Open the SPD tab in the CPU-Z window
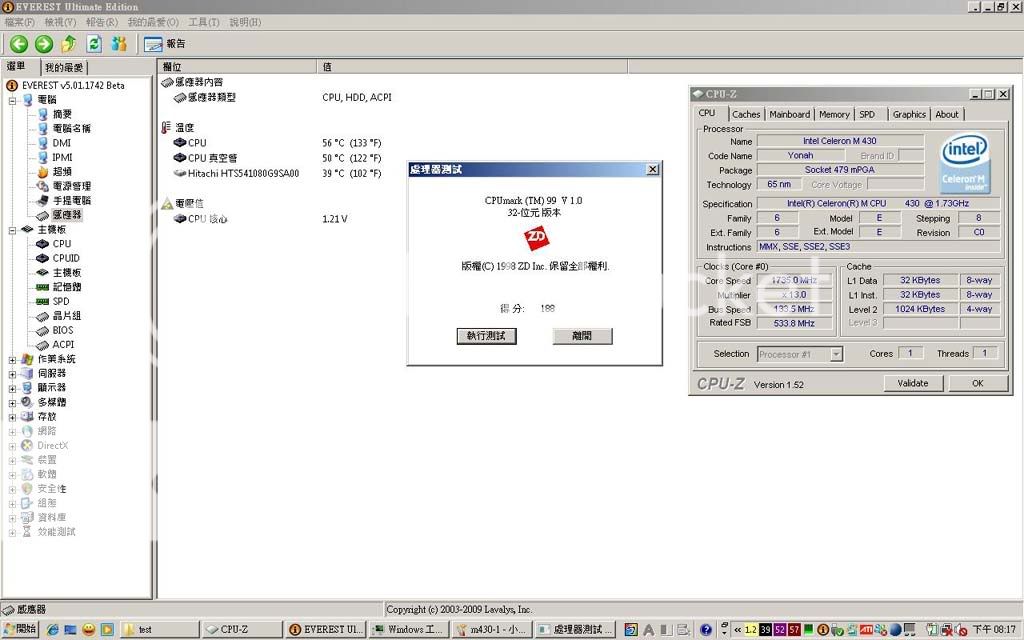The height and width of the screenshot is (640, 1024). coord(867,114)
